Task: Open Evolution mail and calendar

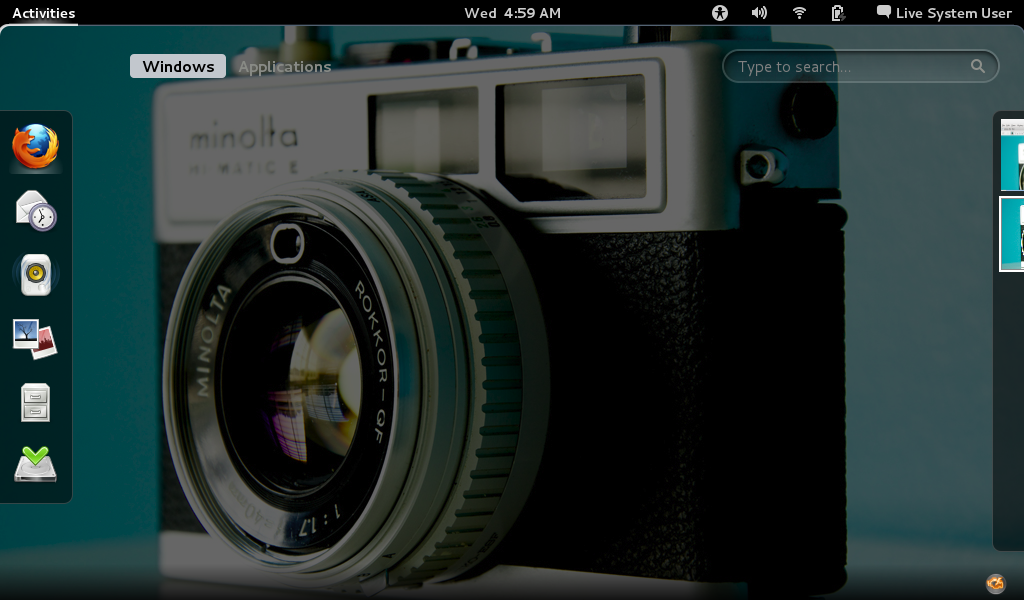Action: point(36,210)
